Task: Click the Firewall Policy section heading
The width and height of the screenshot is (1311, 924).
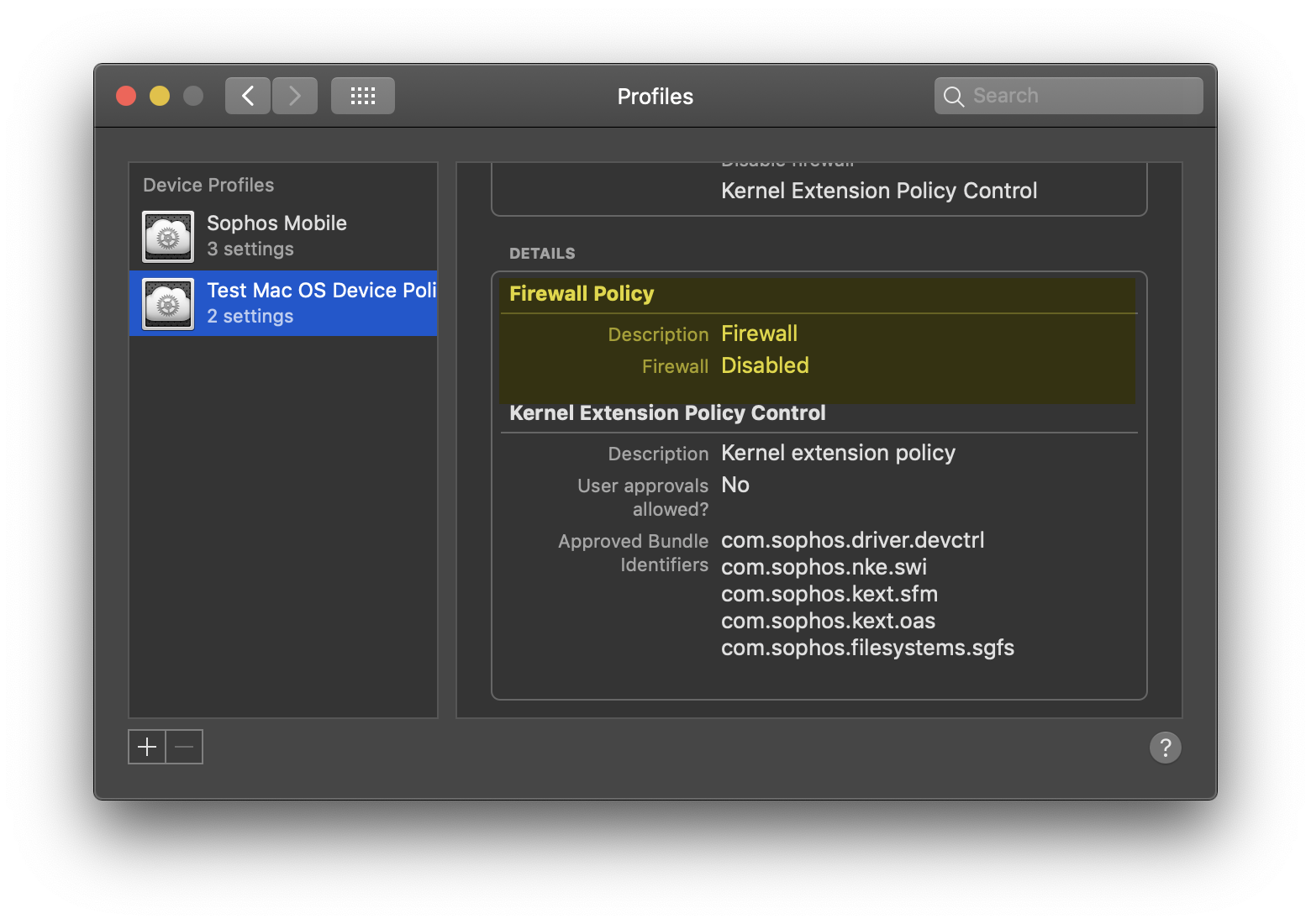Action: coord(582,294)
